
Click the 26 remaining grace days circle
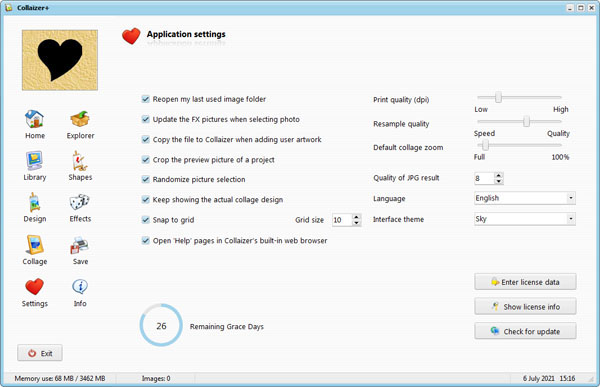click(161, 325)
